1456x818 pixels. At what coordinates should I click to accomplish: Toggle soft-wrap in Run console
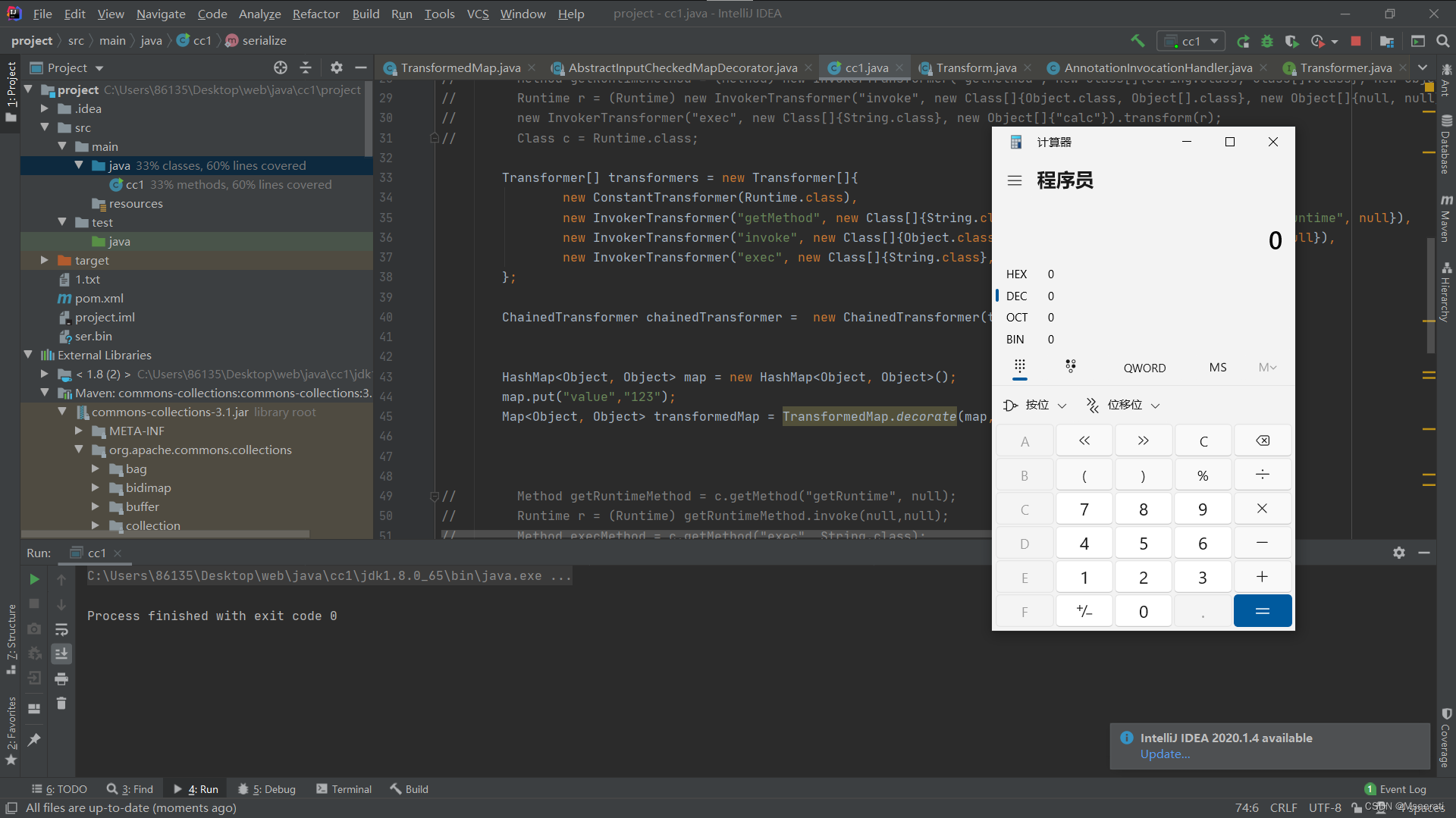coord(61,629)
